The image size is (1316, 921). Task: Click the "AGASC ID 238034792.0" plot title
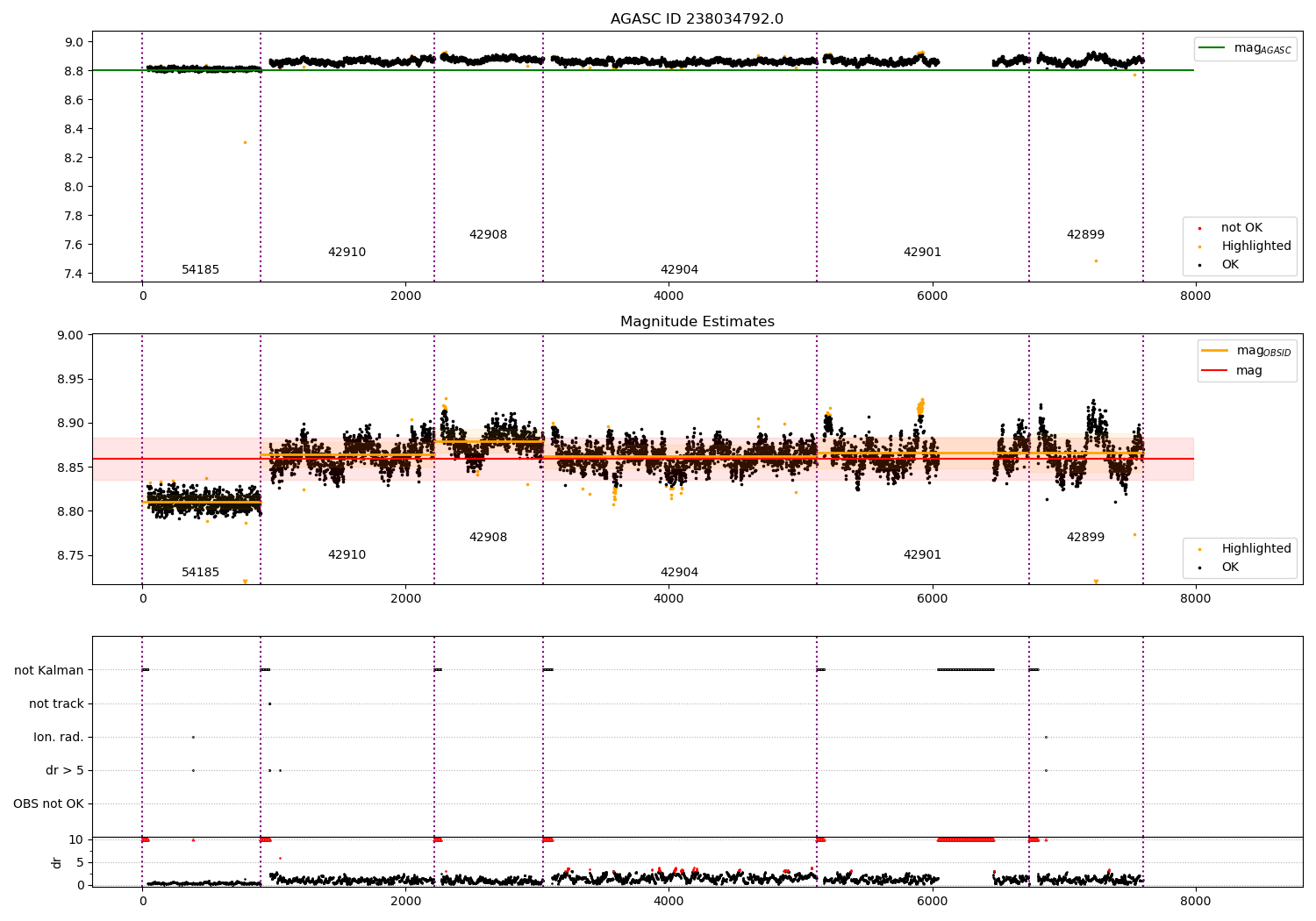click(697, 19)
